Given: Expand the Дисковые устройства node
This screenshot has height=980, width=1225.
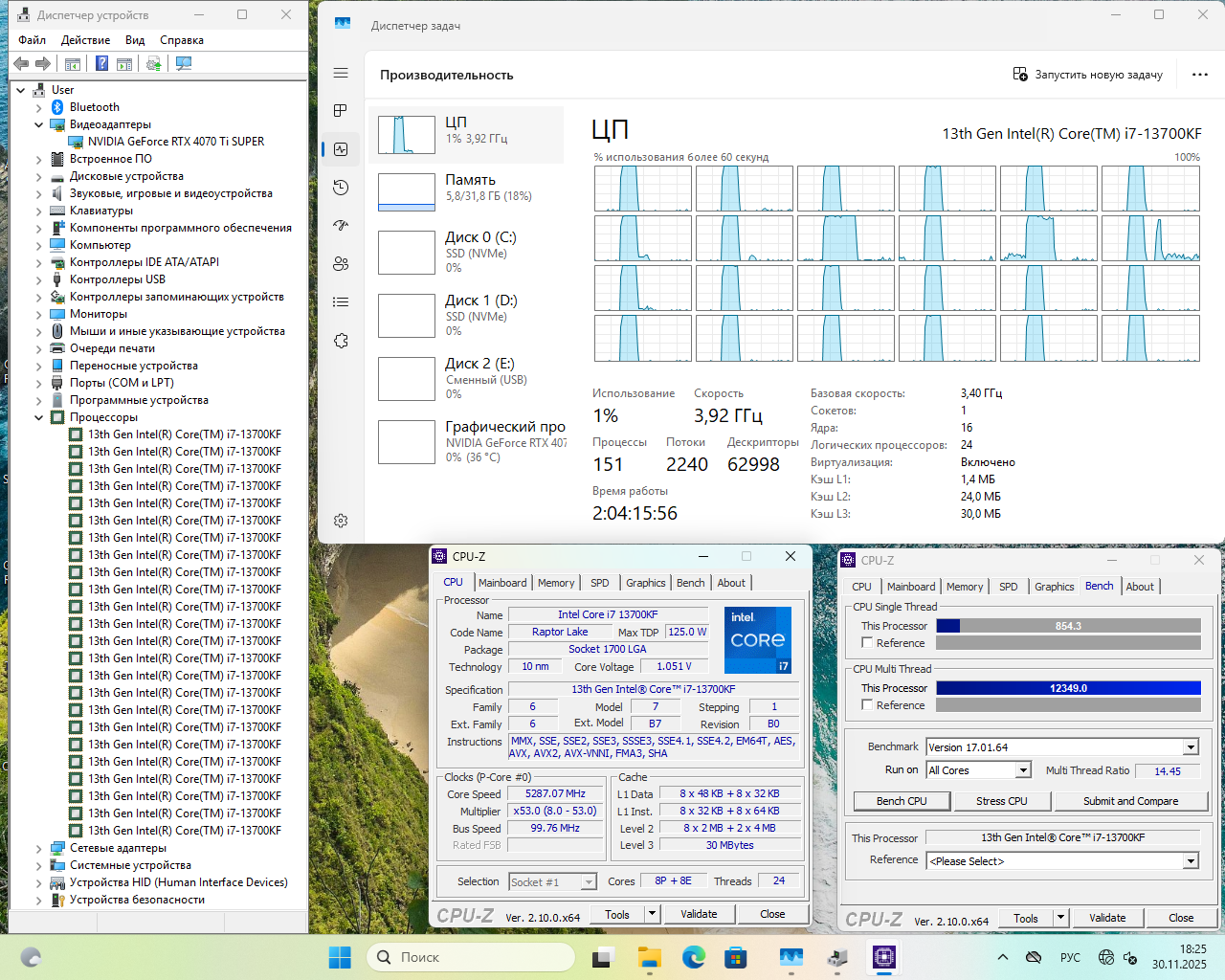Looking at the screenshot, I should 38,176.
